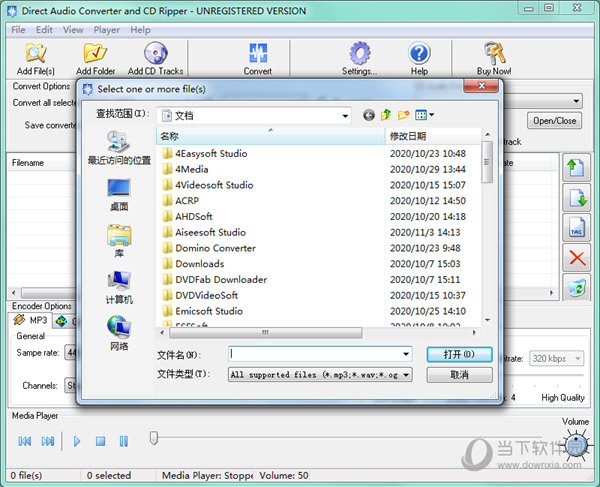Click next track button in Media Player

48,441
